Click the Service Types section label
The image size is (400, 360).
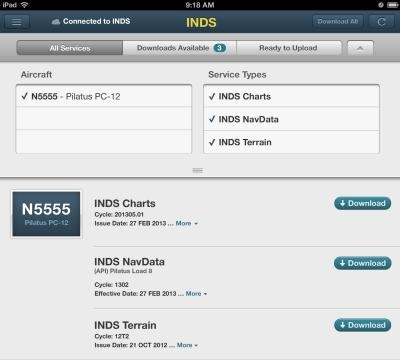(237, 75)
